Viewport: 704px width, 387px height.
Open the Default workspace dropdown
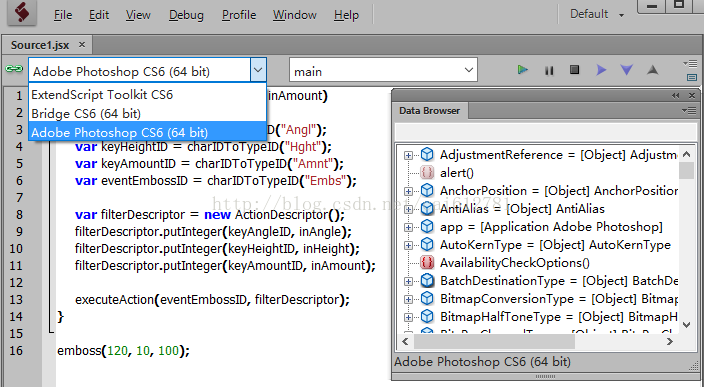coord(597,14)
